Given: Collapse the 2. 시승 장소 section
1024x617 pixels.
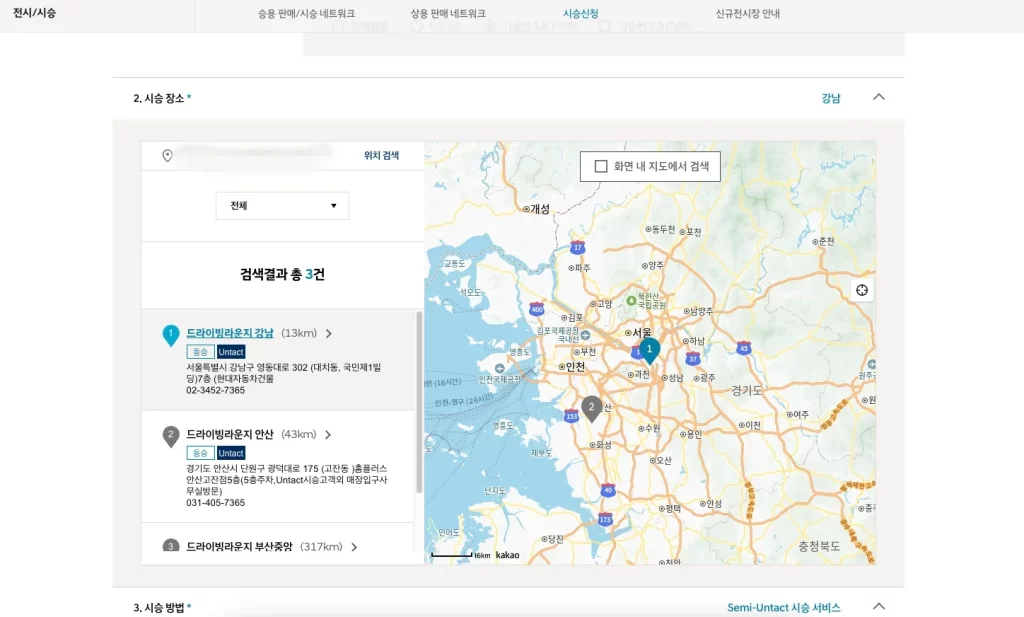Looking at the screenshot, I should (x=879, y=98).
